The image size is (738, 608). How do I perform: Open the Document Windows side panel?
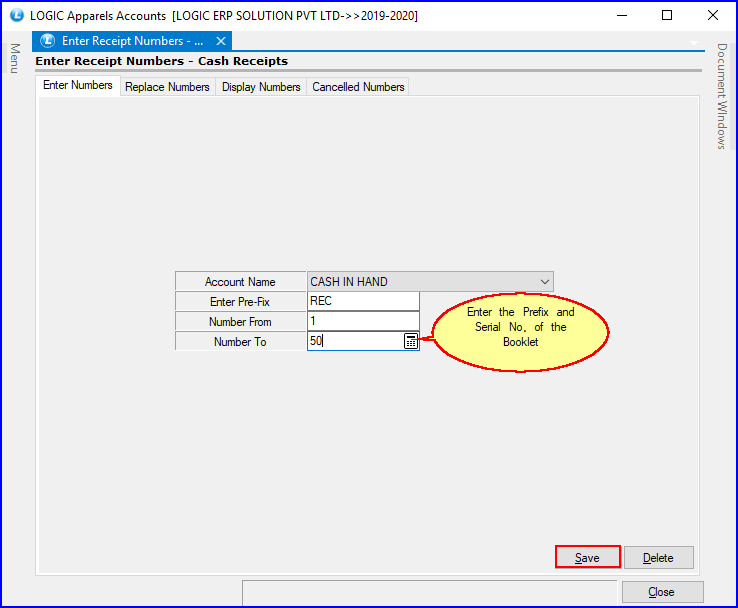point(722,96)
